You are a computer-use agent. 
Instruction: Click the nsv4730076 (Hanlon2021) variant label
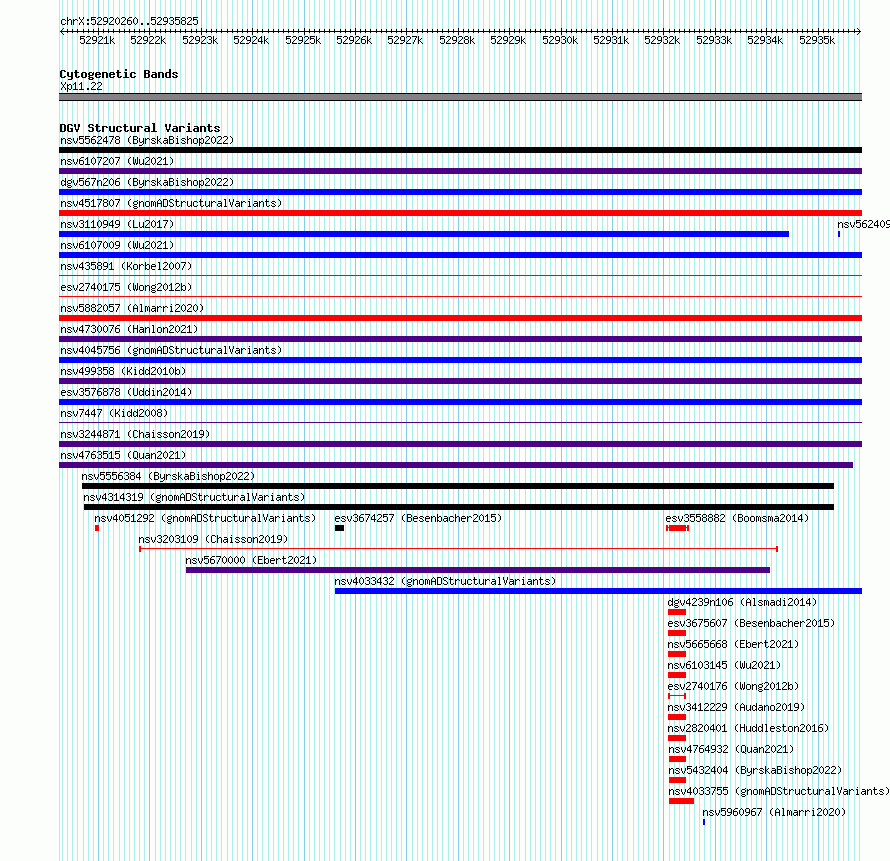[129, 329]
